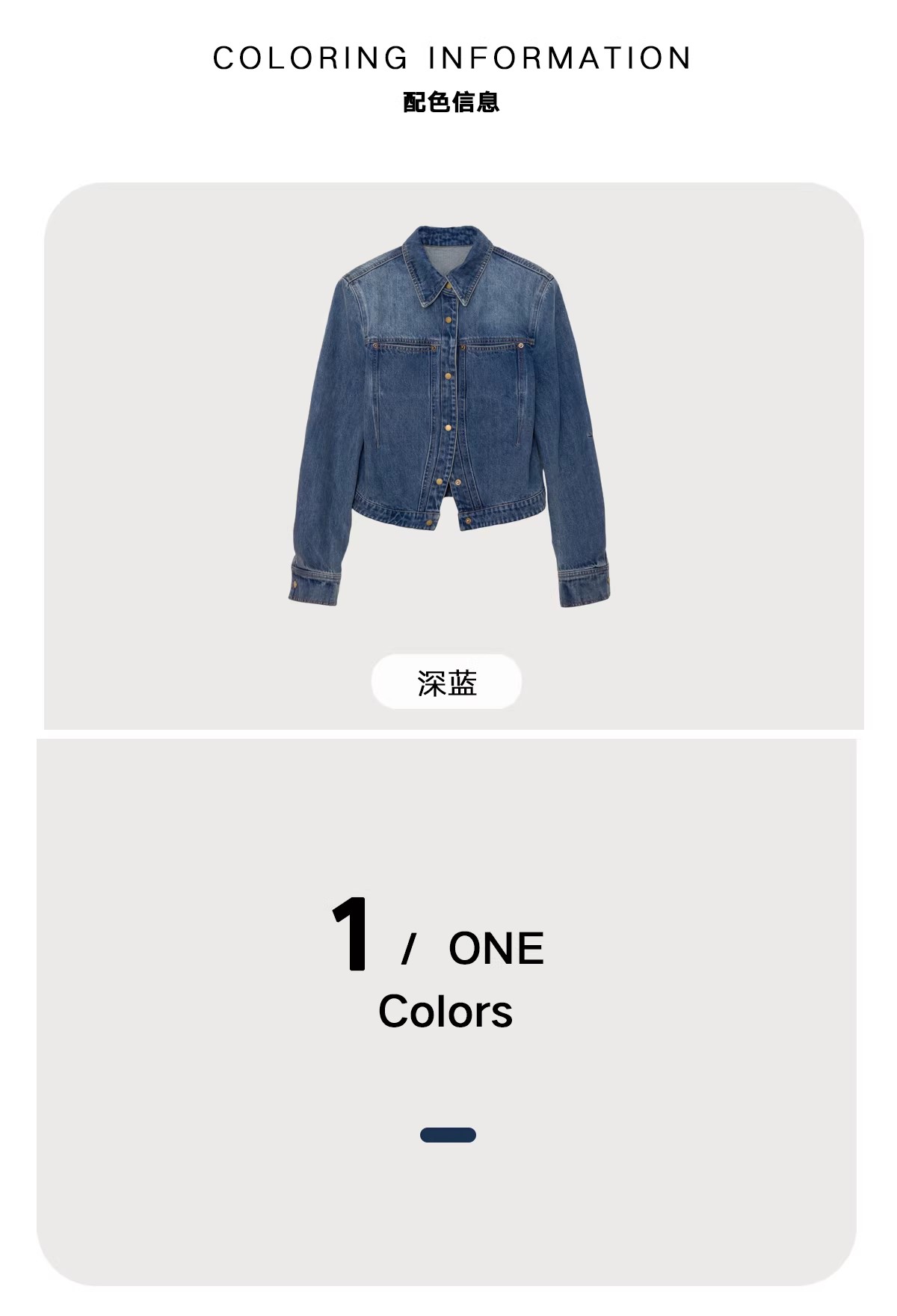The height and width of the screenshot is (1316, 897).
Task: Click the right sleeve cuff of jacket
Action: (x=585, y=585)
